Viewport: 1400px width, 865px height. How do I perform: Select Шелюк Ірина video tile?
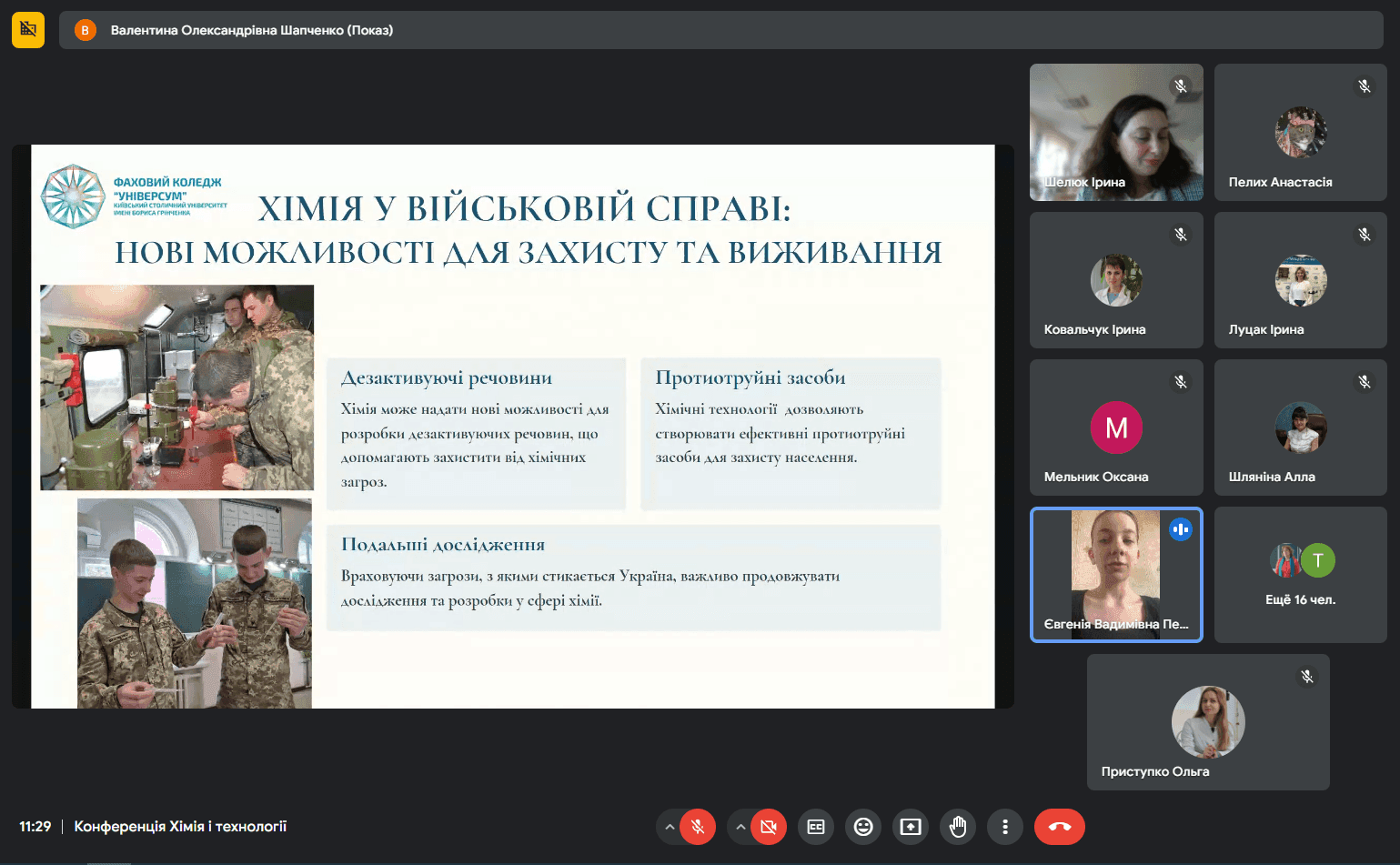[x=1116, y=132]
